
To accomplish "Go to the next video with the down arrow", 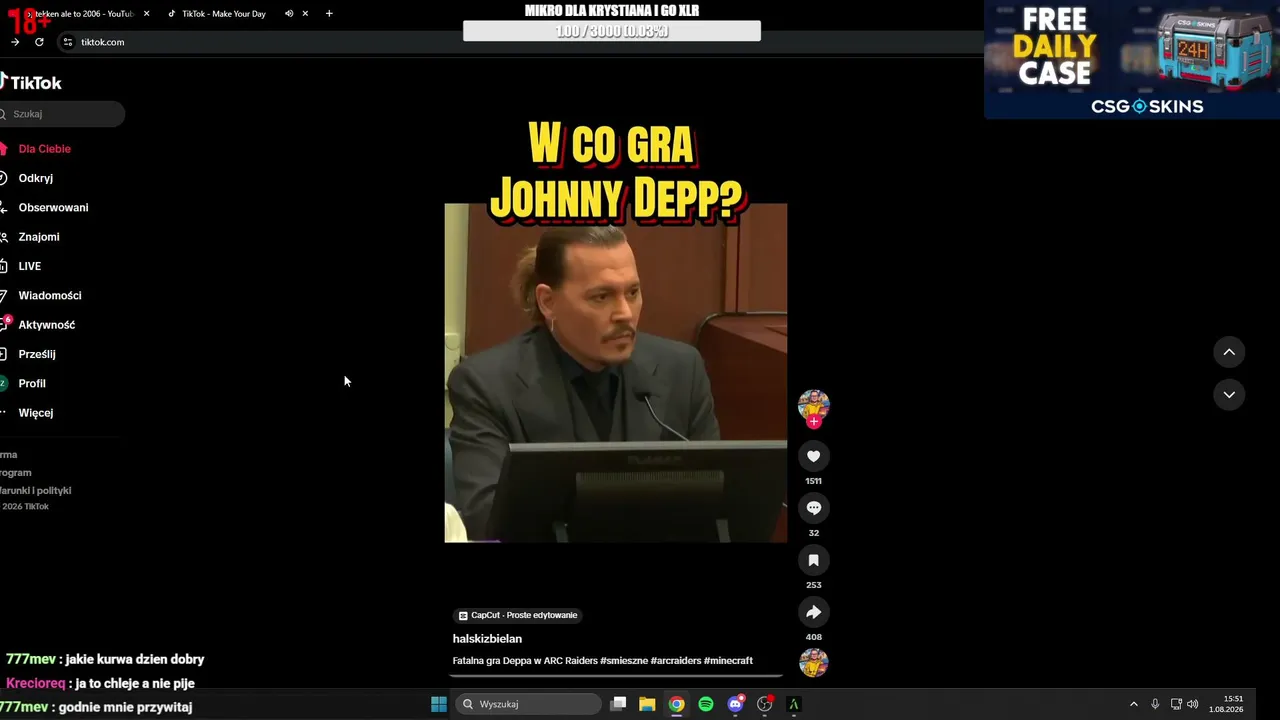I will click(x=1229, y=395).
